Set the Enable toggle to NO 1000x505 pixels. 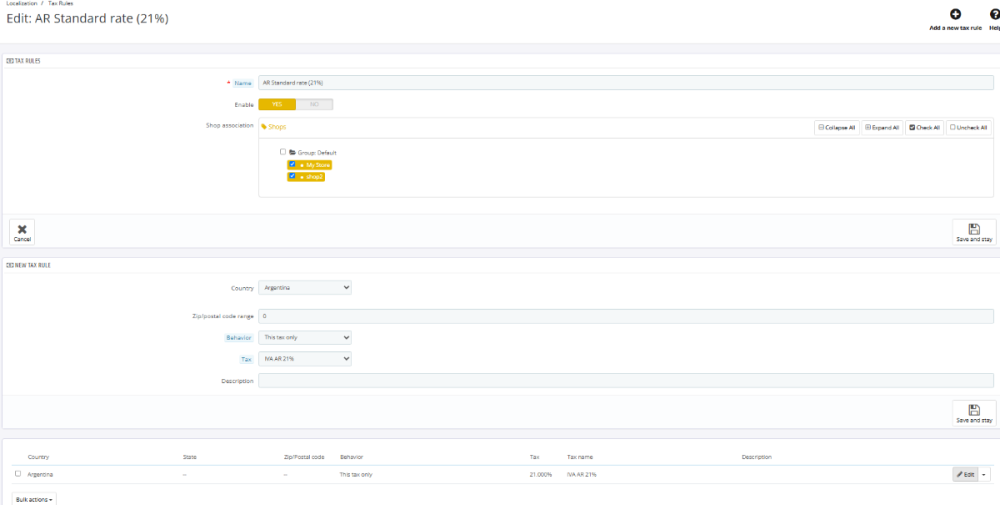(x=314, y=104)
